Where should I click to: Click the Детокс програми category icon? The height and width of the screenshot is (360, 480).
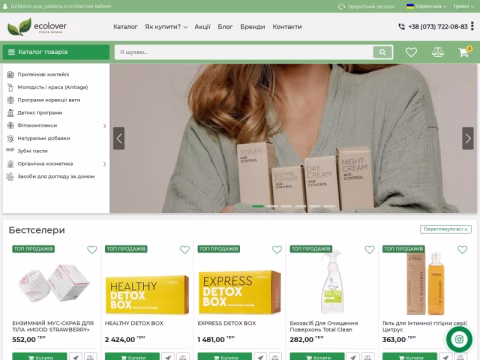tap(10, 113)
